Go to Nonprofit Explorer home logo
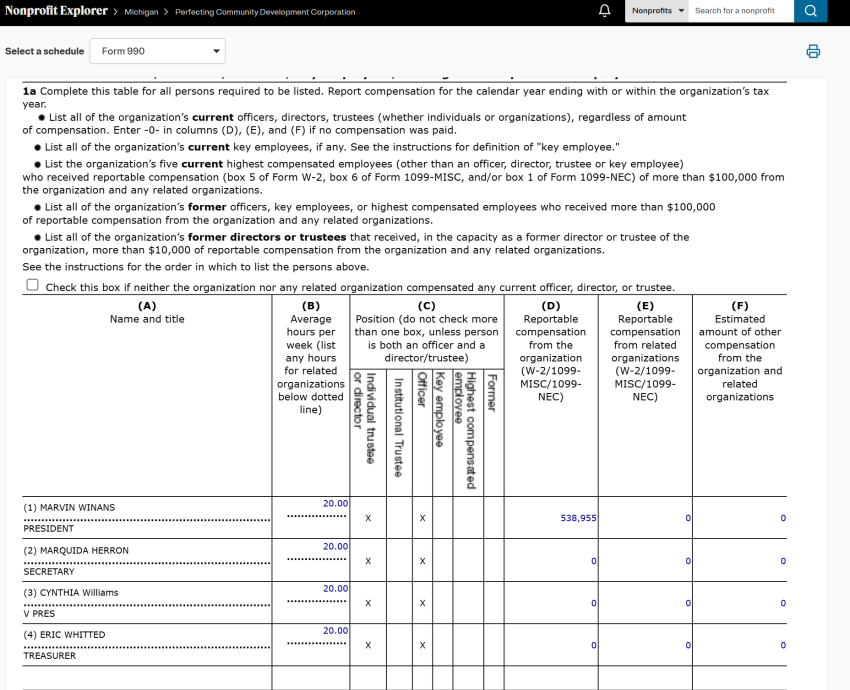The image size is (850, 690). click(56, 11)
